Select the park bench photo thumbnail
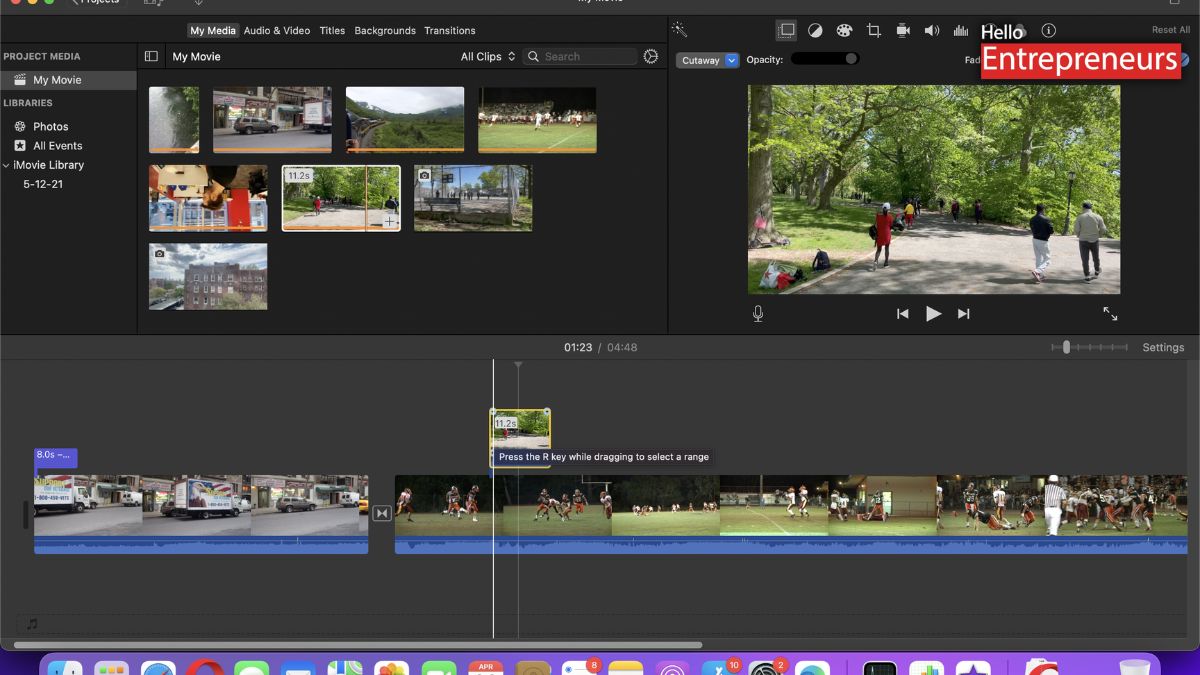Viewport: 1200px width, 675px height. click(473, 198)
